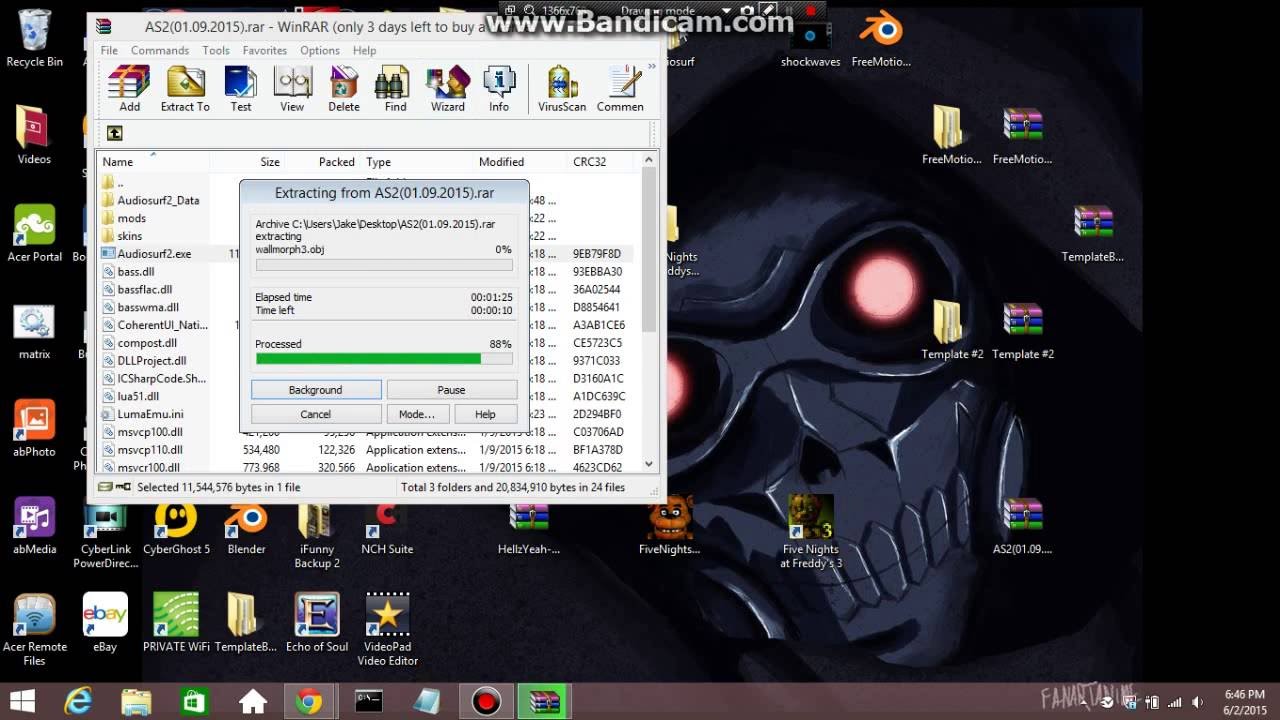1280x720 pixels.
Task: Open the Tools menu in WinRAR
Action: (x=216, y=50)
